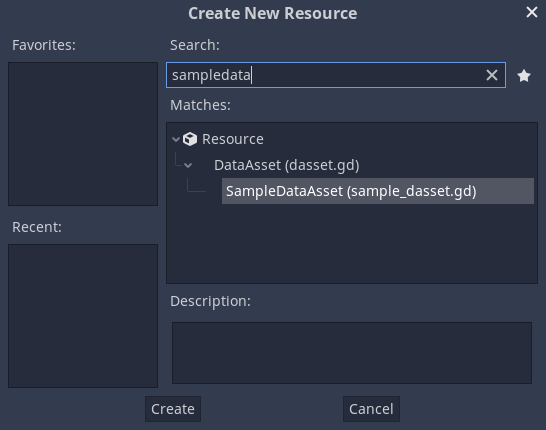Screen dimensions: 546x430
Task: Click inside the Favorites list
Action: point(83,134)
